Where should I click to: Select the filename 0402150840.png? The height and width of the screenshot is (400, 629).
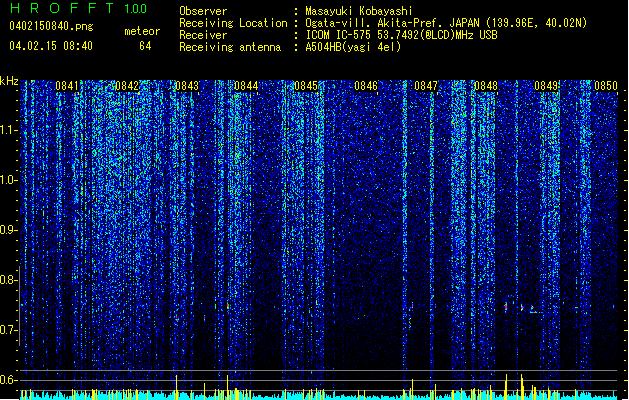pyautogui.click(x=51, y=26)
